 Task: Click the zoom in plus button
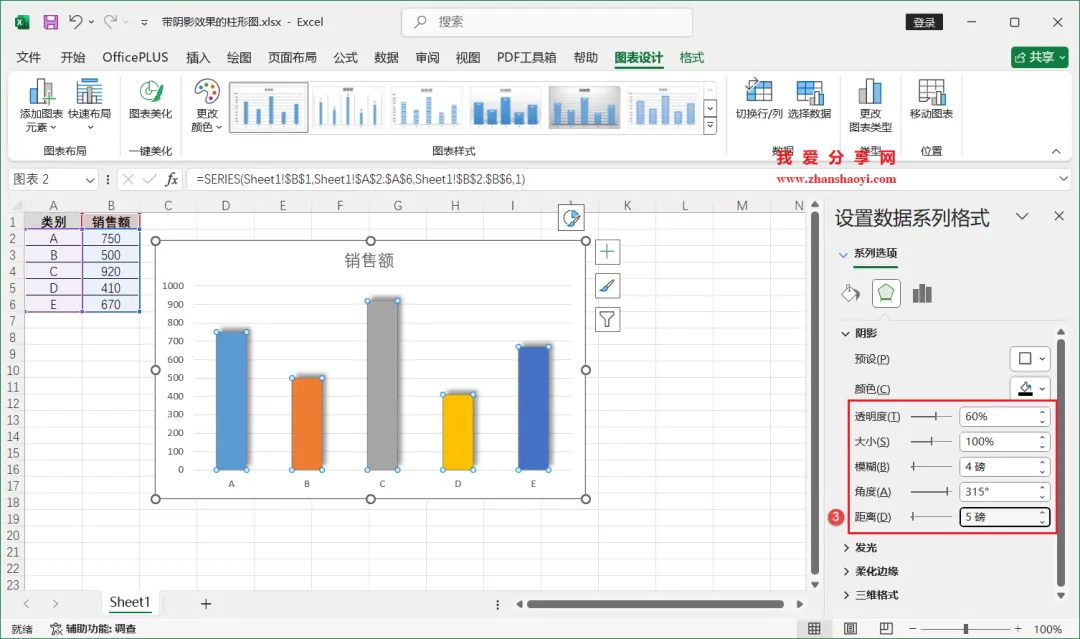coord(1017,629)
